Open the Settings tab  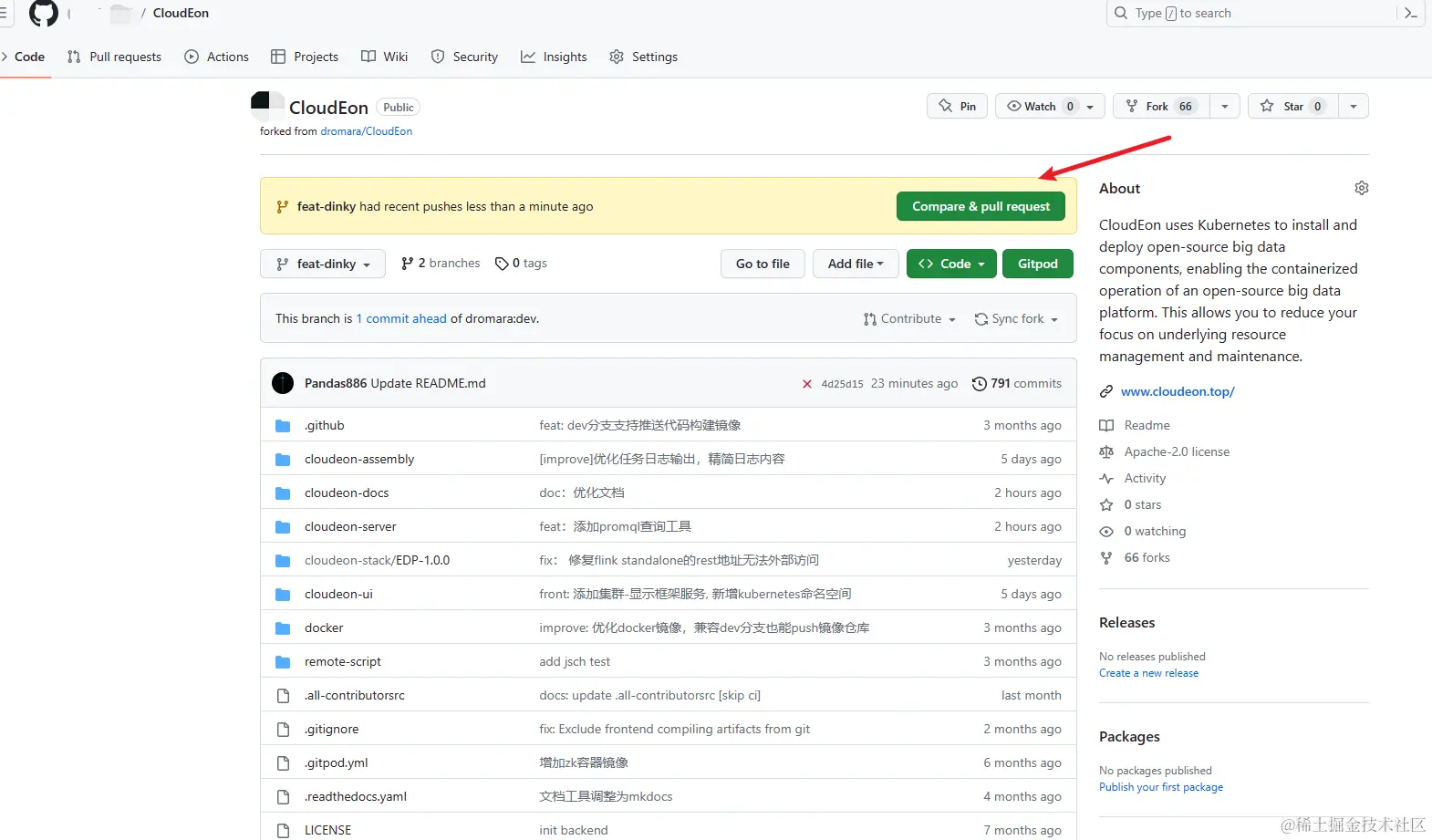click(x=644, y=57)
